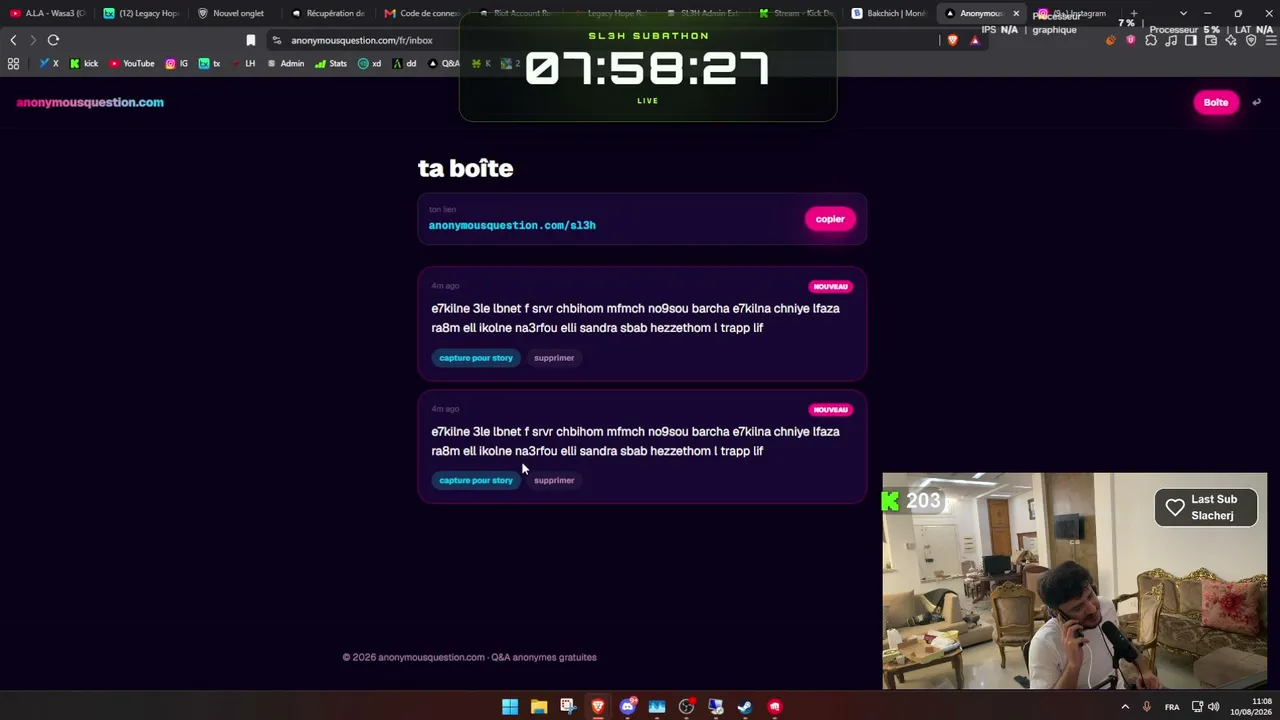Open the IG bookmark

pos(177,63)
